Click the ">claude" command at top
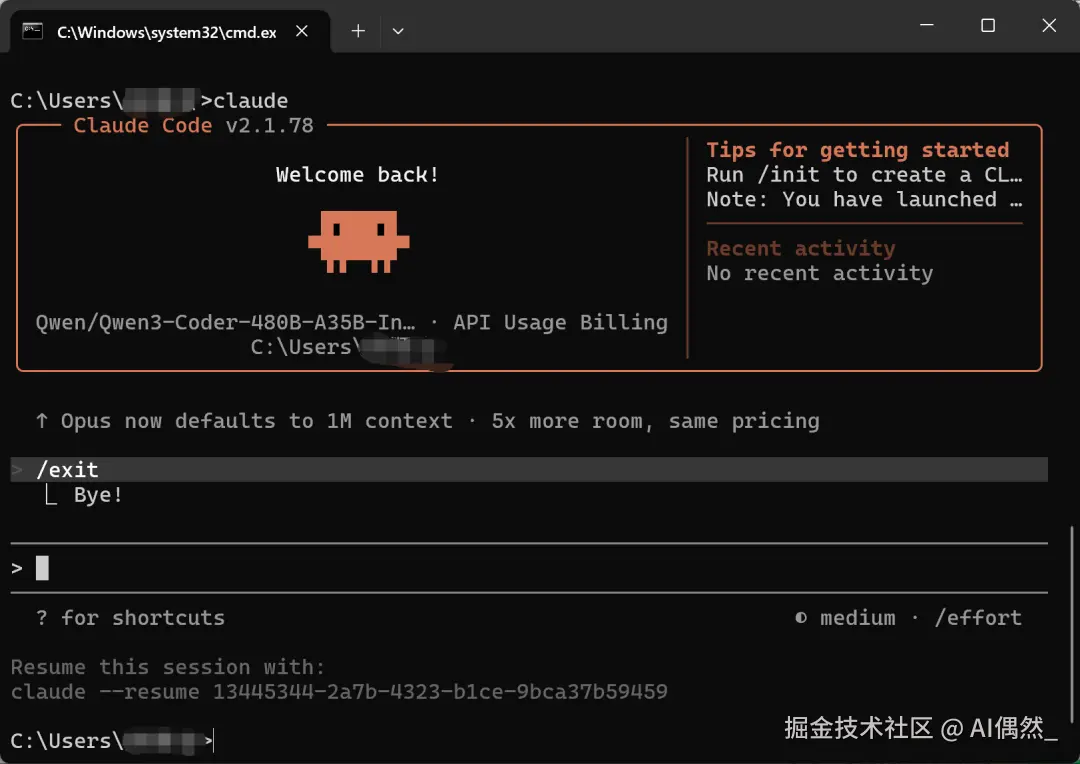 click(244, 101)
